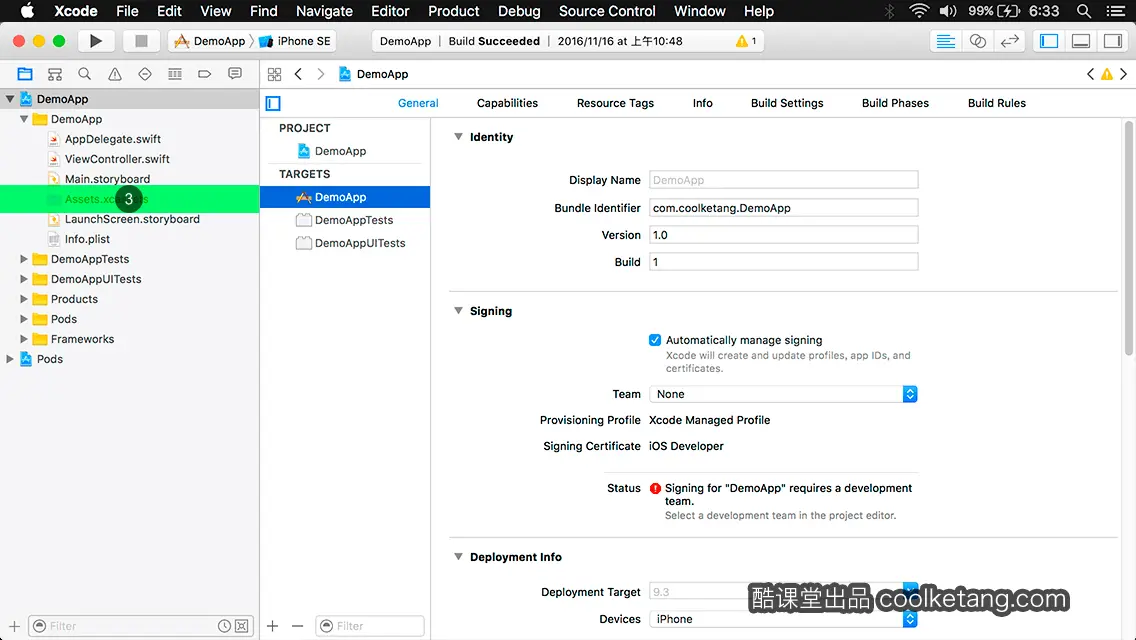Viewport: 1136px width, 640px height.
Task: Go forward in editor history
Action: 320,74
